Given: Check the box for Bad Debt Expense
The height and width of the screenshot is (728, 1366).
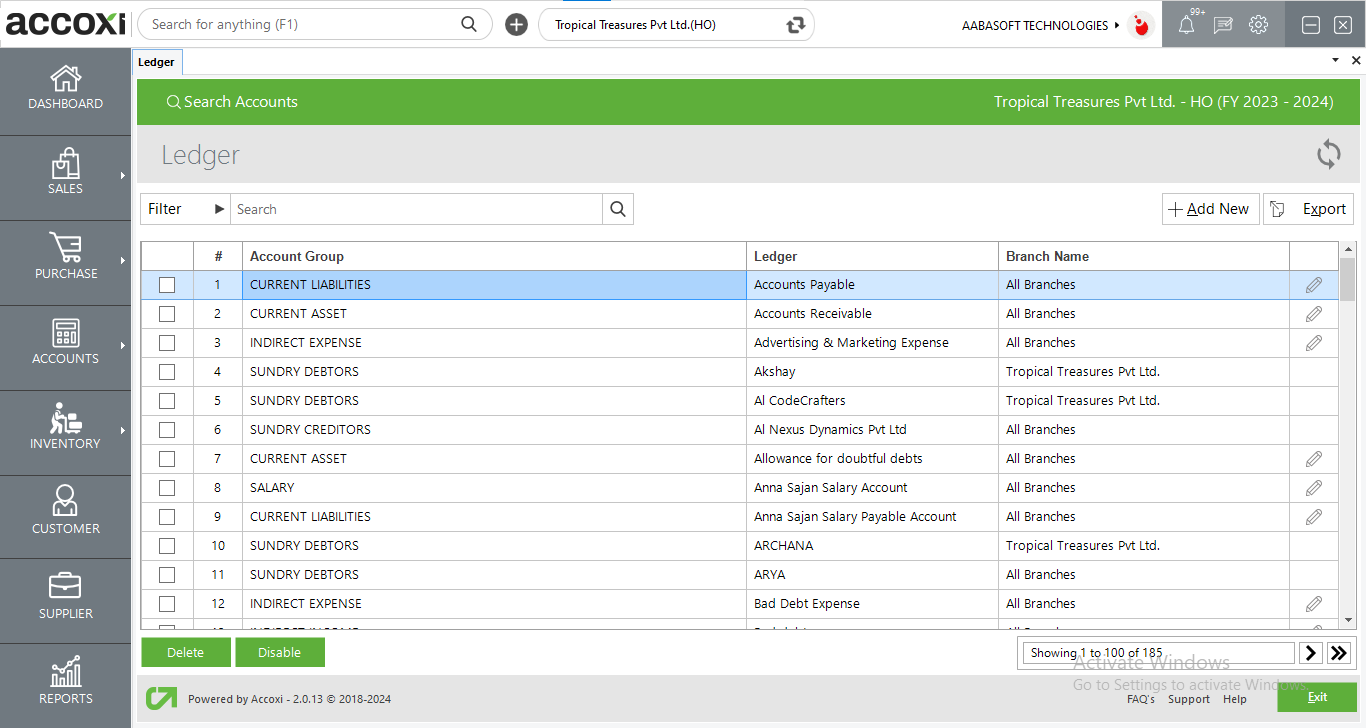Looking at the screenshot, I should coord(167,604).
